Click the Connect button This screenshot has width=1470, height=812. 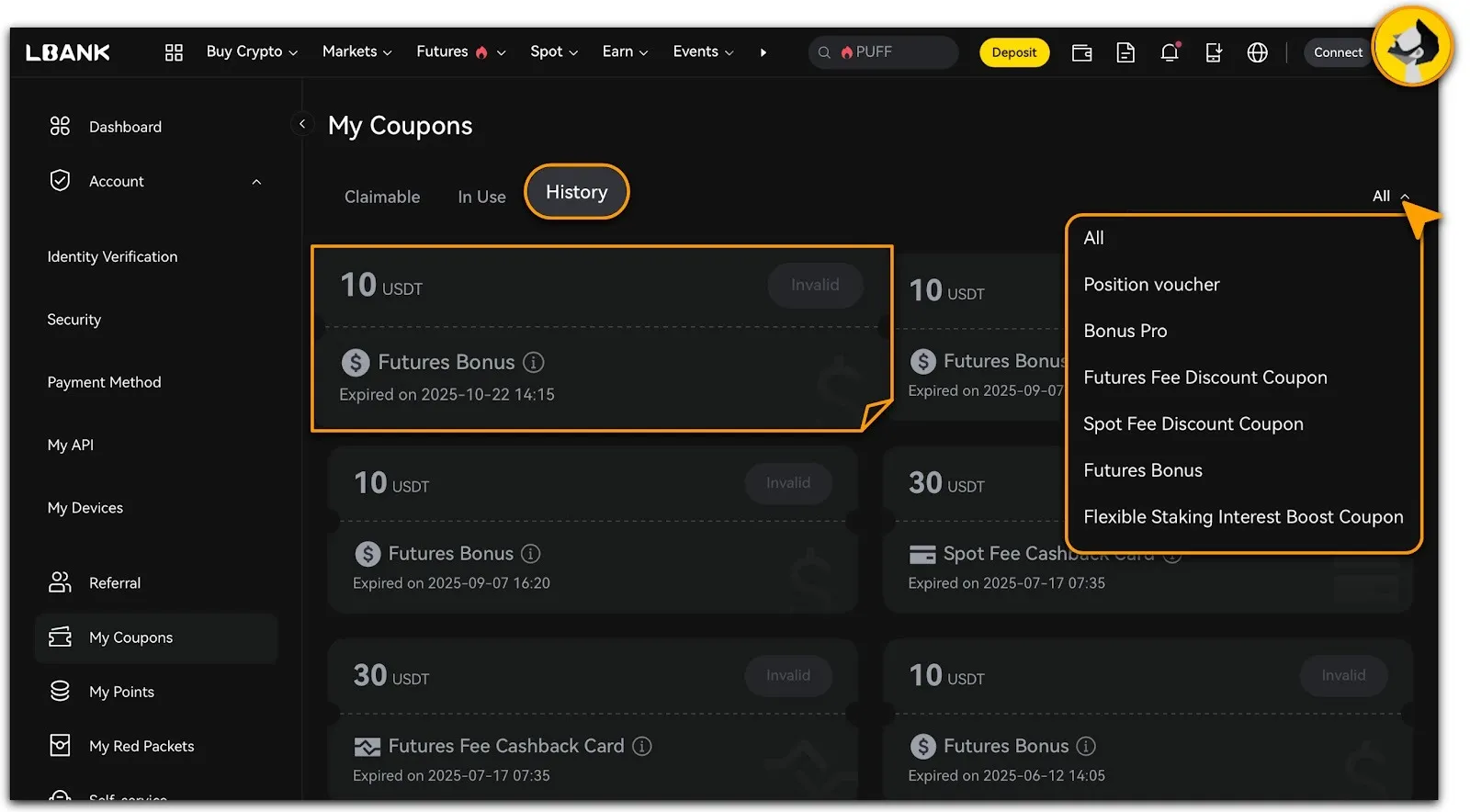coord(1337,52)
